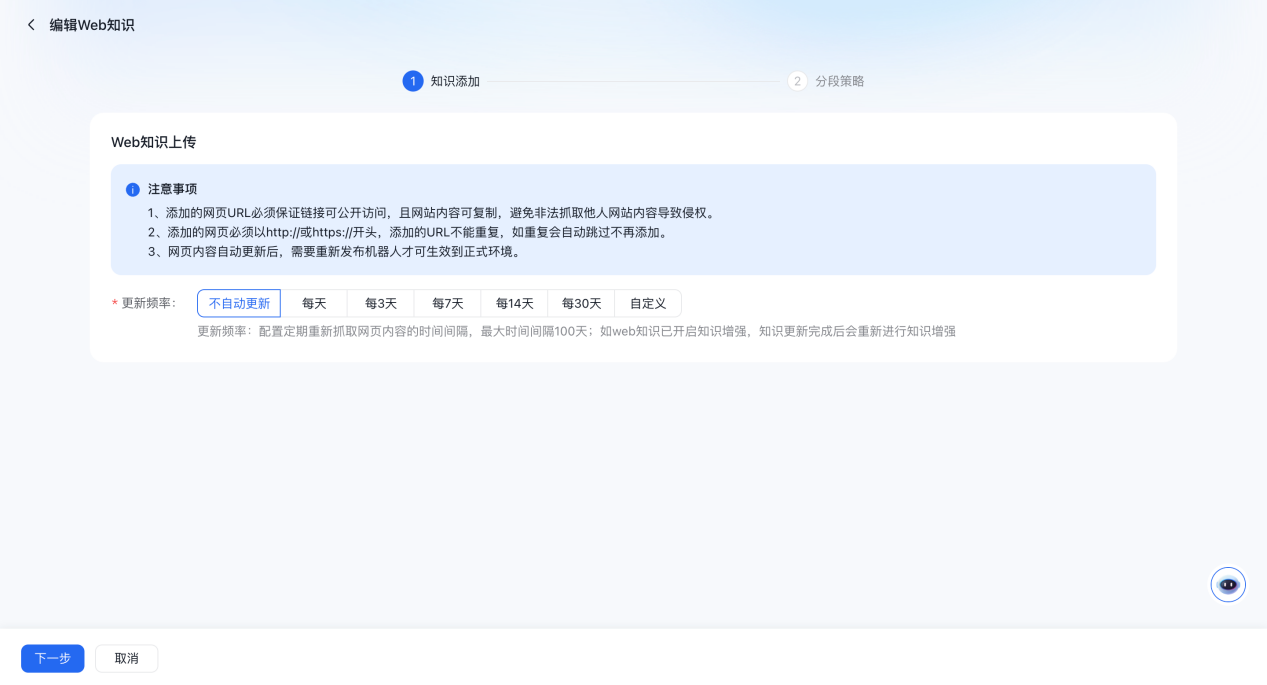Screen dimensions: 1267x685
Task: Click step indicator circle 1 知识添加
Action: 413,81
